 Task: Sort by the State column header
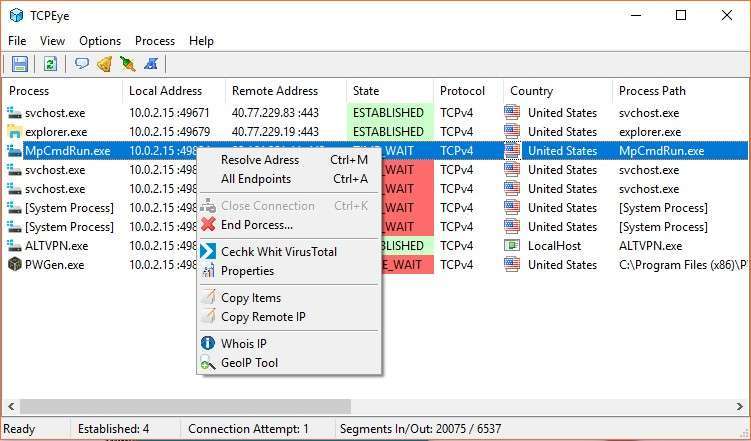point(390,91)
